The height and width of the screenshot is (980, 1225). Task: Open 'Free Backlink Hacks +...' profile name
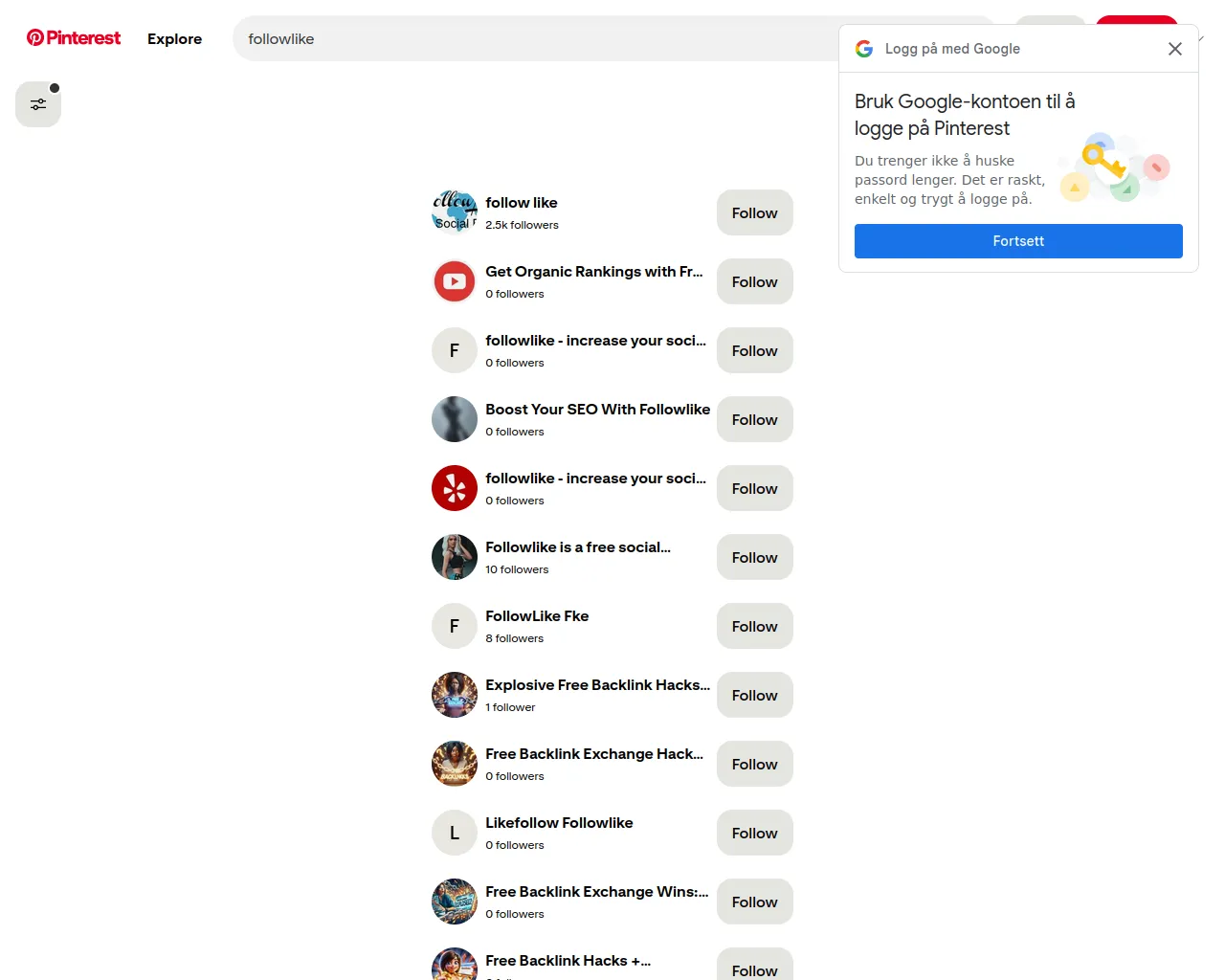click(x=568, y=961)
